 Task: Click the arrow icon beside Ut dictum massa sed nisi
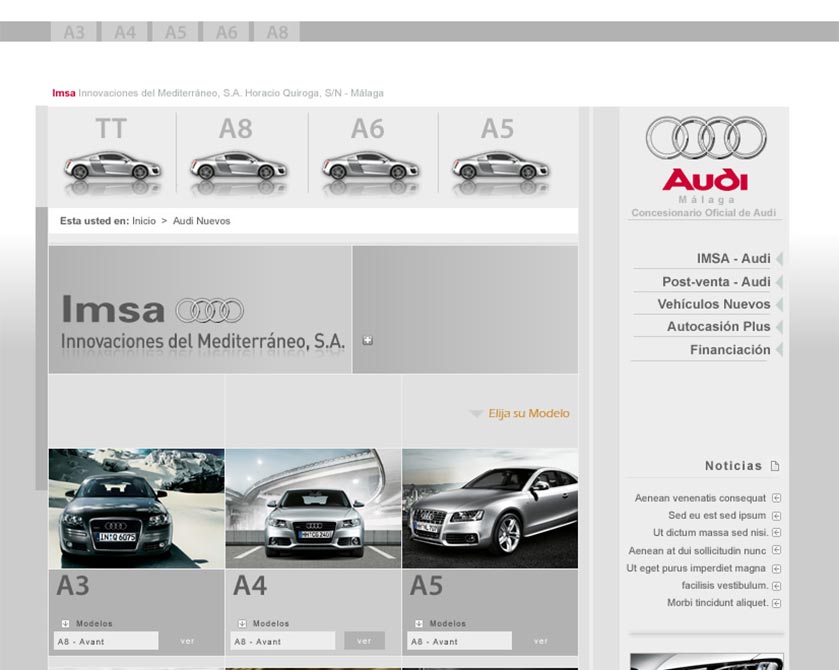[x=776, y=532]
